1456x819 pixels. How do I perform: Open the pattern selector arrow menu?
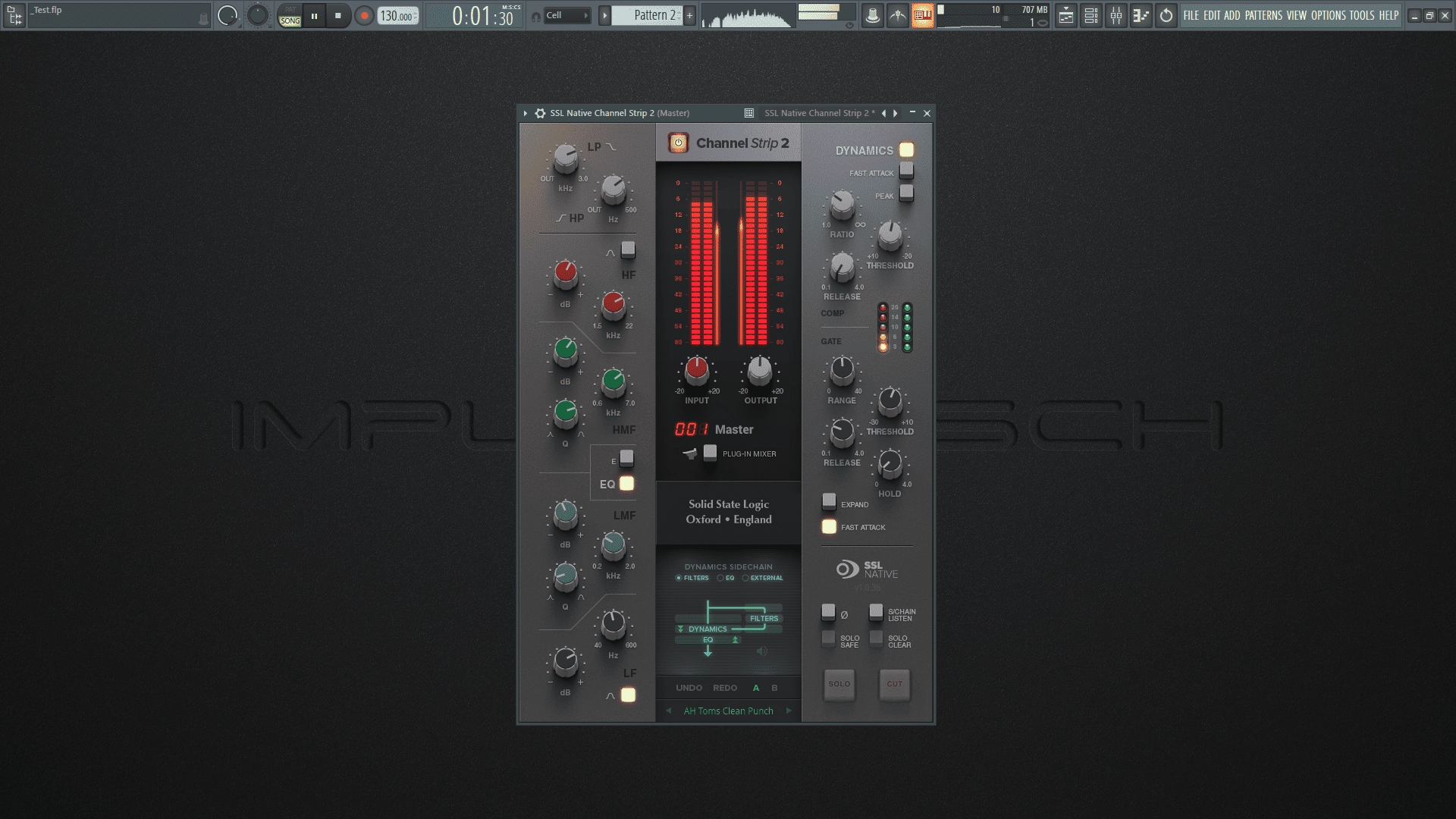pyautogui.click(x=604, y=15)
